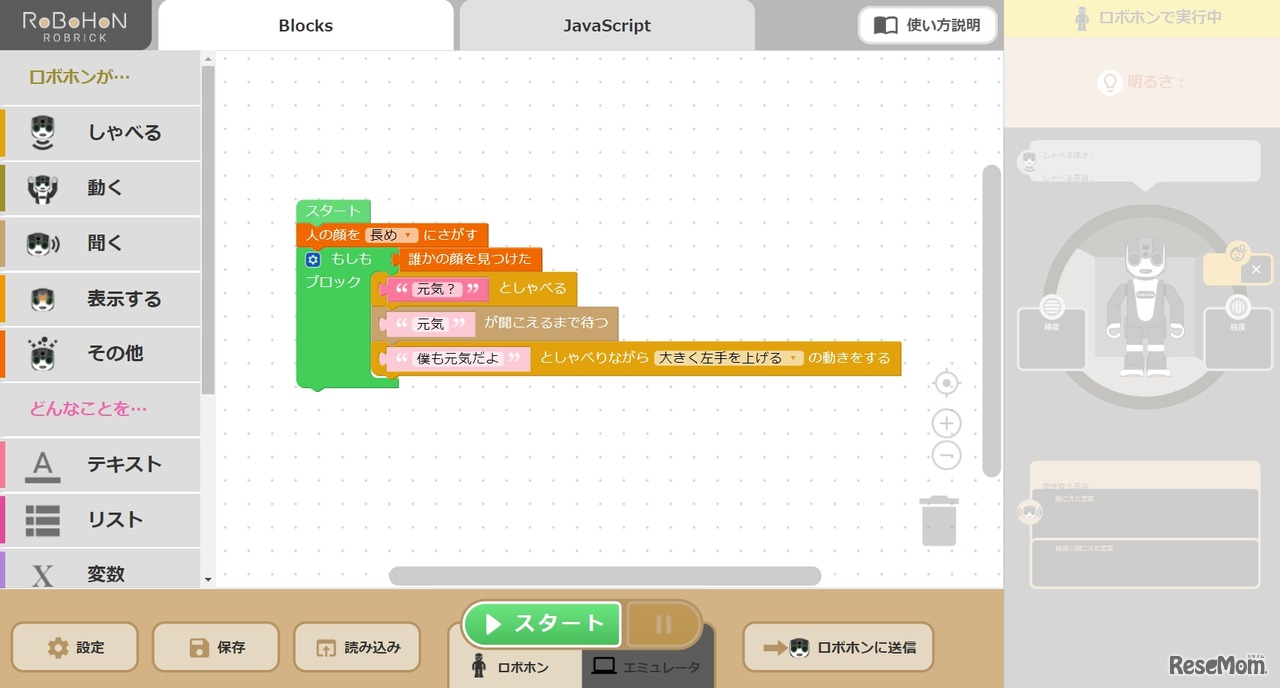1280x688 pixels.
Task: Edit the 元気 listen text field
Action: 431,324
